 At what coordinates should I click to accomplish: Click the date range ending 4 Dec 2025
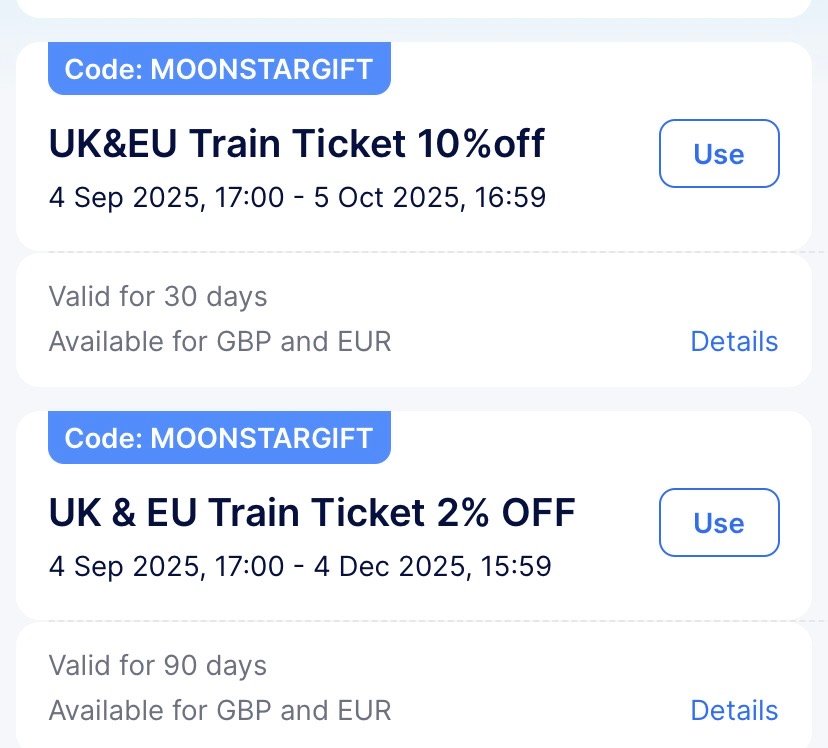click(300, 566)
